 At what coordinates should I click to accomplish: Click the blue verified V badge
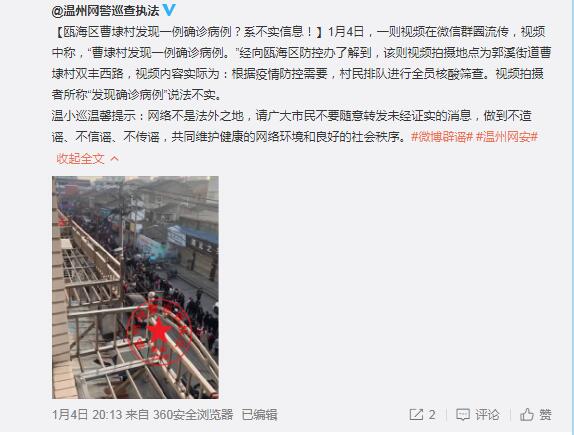point(169,10)
